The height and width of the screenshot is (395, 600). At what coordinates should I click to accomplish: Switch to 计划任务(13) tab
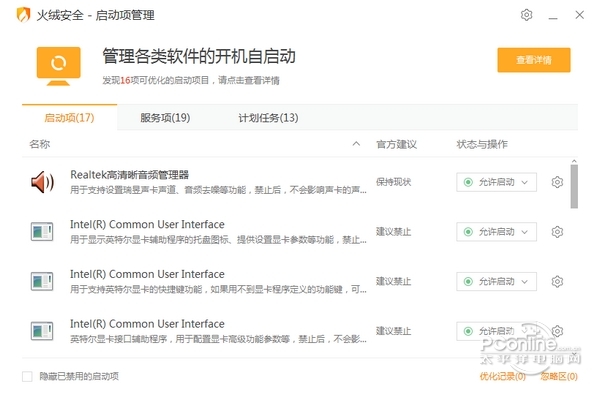[x=268, y=118]
